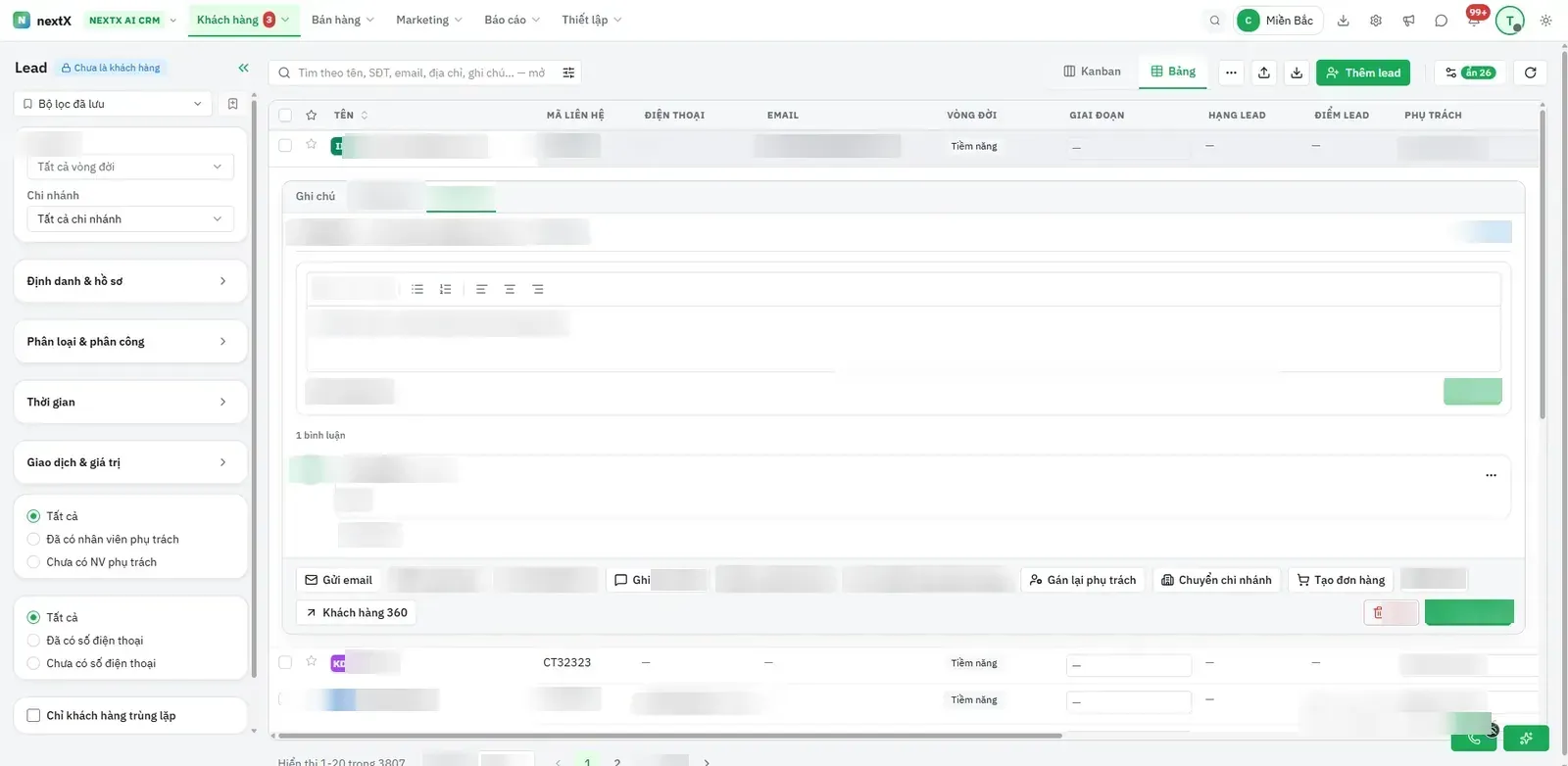Click Thêm lead button
The width and height of the screenshot is (1568, 766).
pos(1363,72)
